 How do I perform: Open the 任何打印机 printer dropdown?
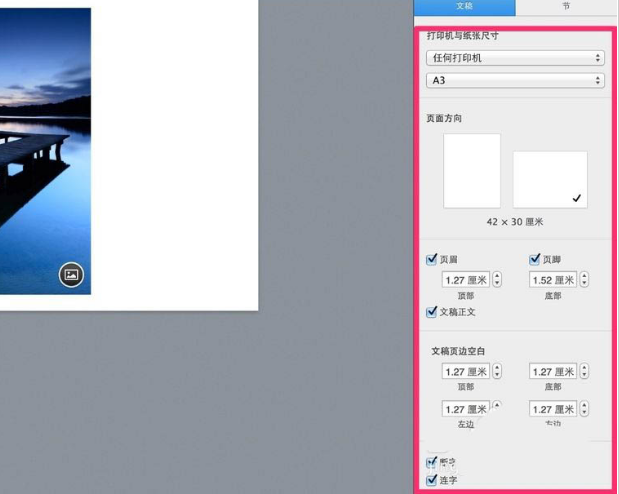tap(515, 58)
